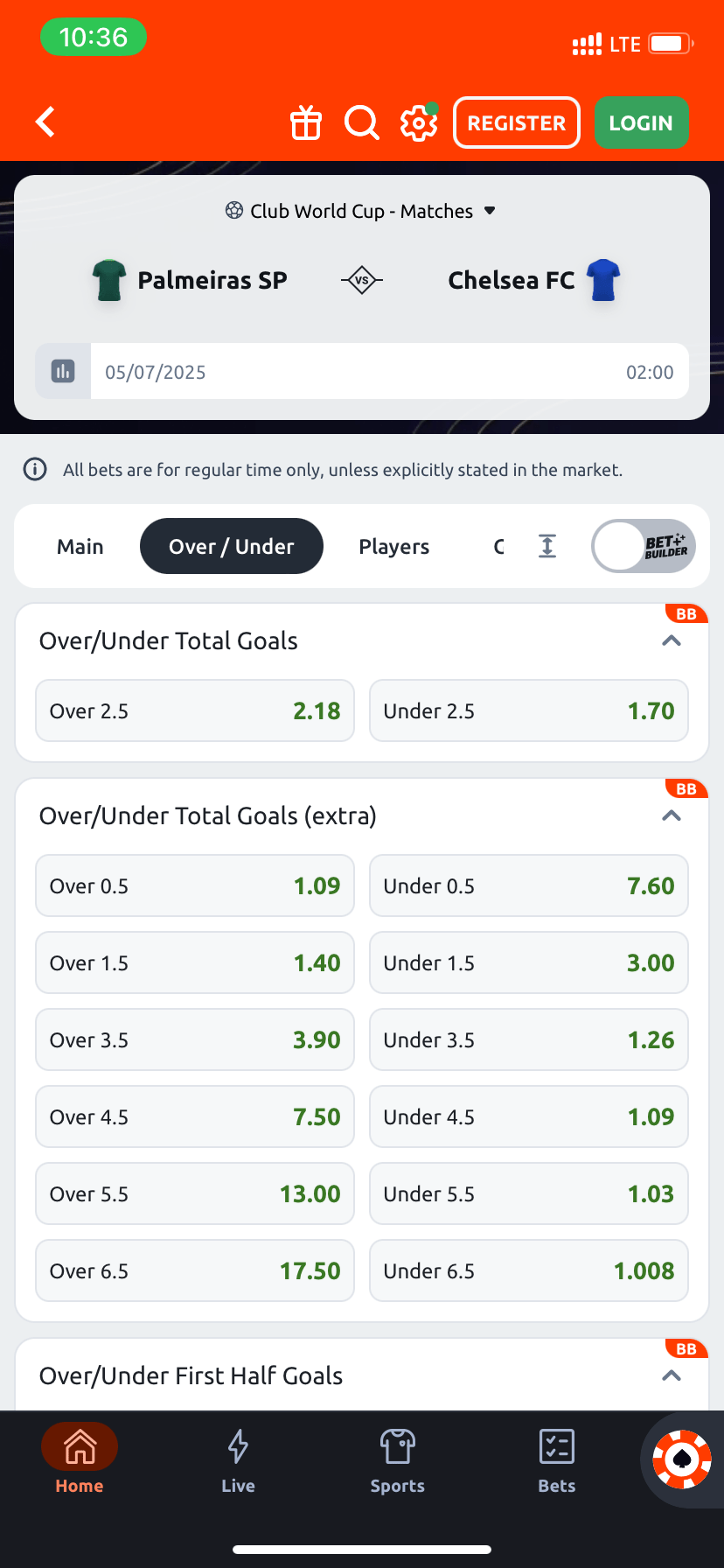This screenshot has width=724, height=1568.
Task: Open the gift promotions icon
Action: tap(306, 123)
